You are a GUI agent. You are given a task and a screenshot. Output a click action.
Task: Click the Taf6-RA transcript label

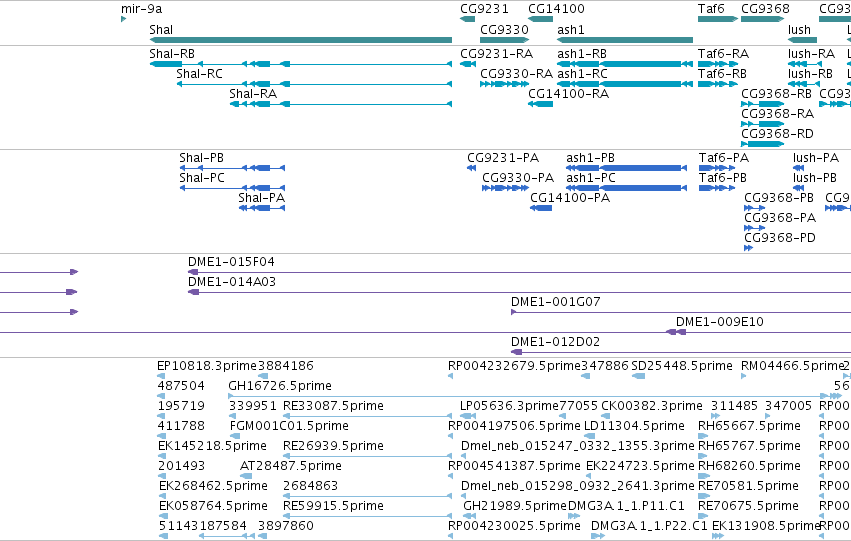(x=723, y=54)
